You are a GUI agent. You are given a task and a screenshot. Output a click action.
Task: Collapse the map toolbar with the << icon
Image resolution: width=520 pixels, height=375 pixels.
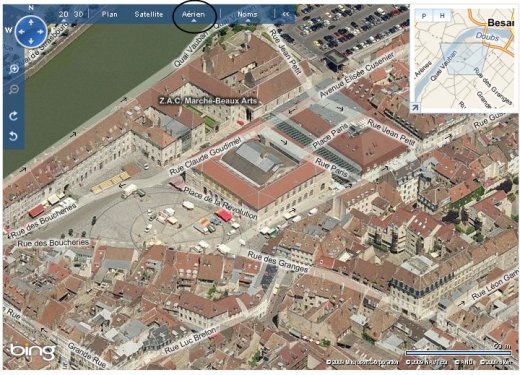[285, 14]
